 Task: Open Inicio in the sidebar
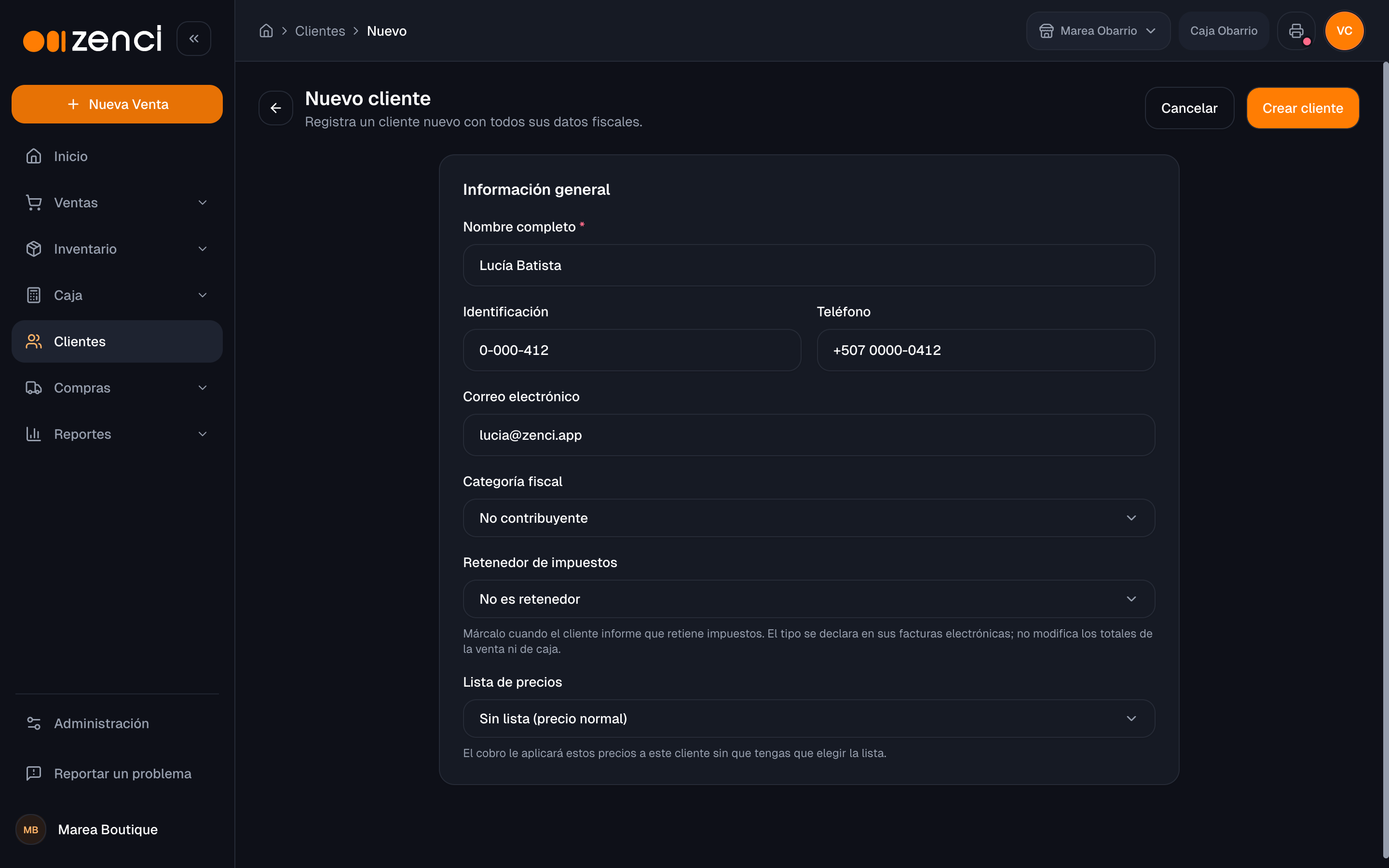click(x=117, y=156)
